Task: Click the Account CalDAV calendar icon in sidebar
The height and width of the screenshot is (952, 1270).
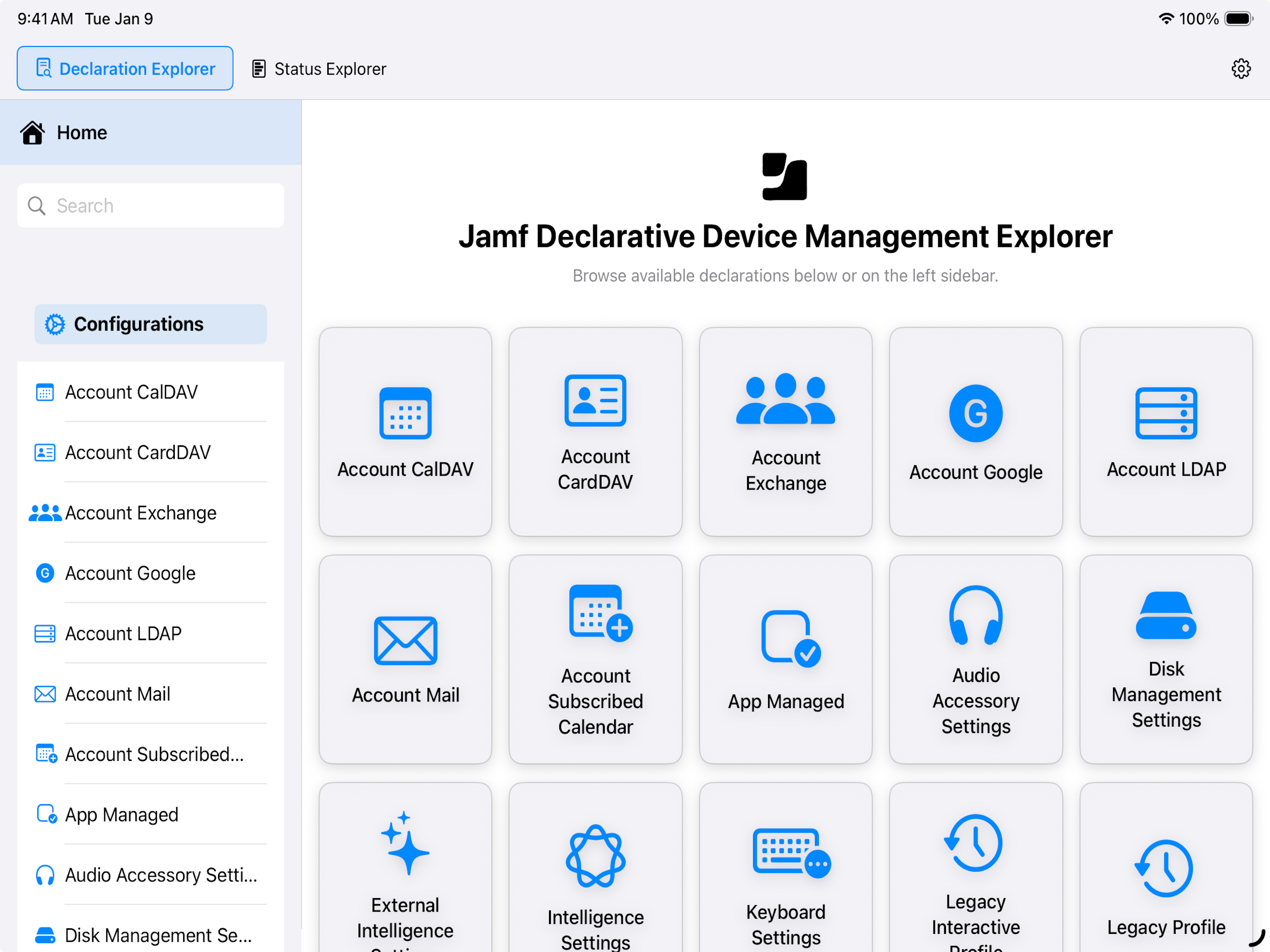Action: pos(45,392)
